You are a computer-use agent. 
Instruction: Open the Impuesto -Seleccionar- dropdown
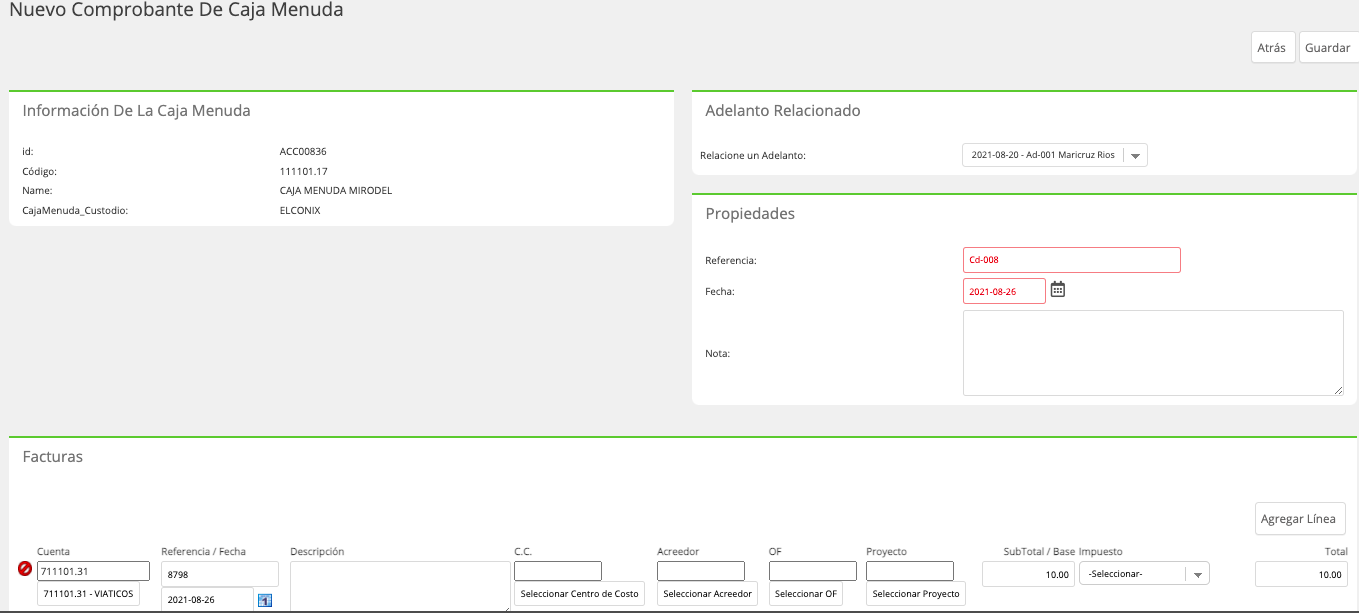1144,574
